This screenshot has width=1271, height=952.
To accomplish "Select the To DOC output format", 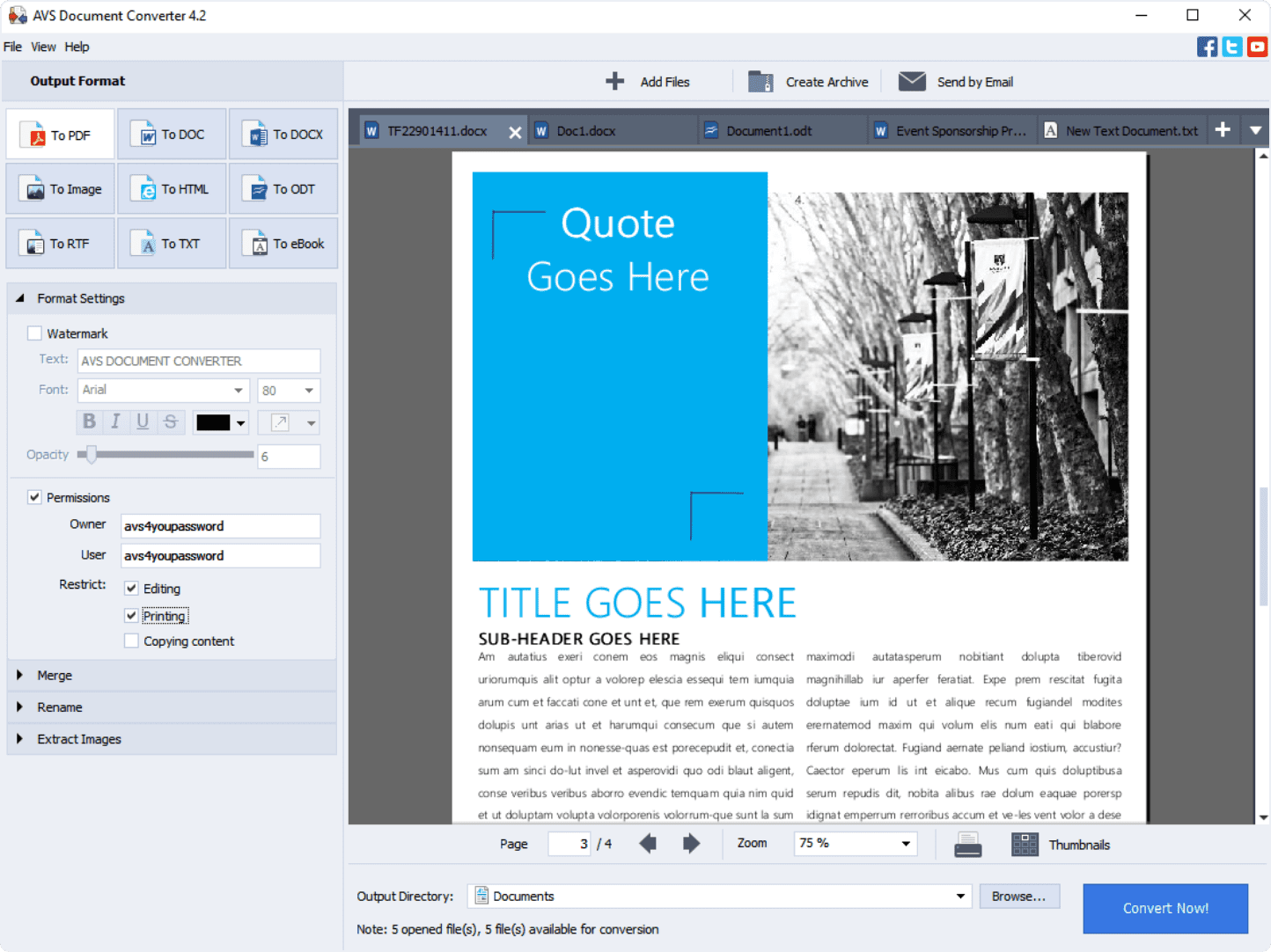I will pos(172,135).
